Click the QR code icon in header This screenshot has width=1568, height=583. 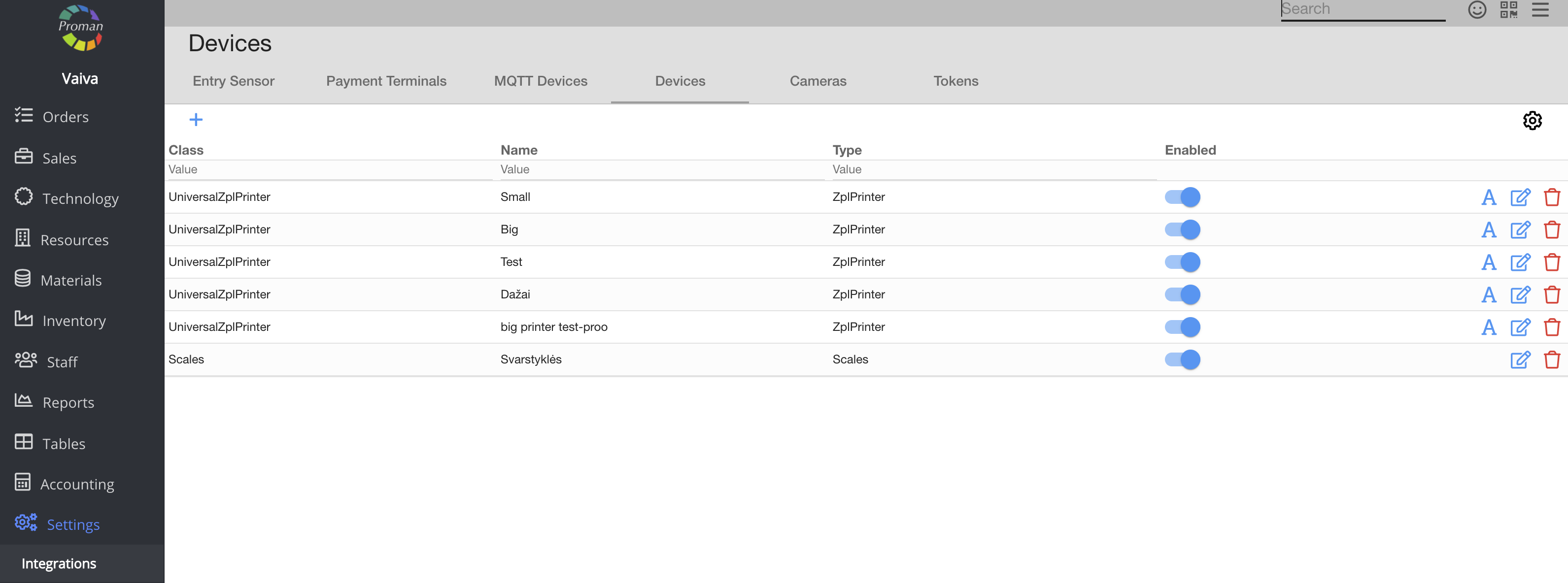tap(1508, 10)
